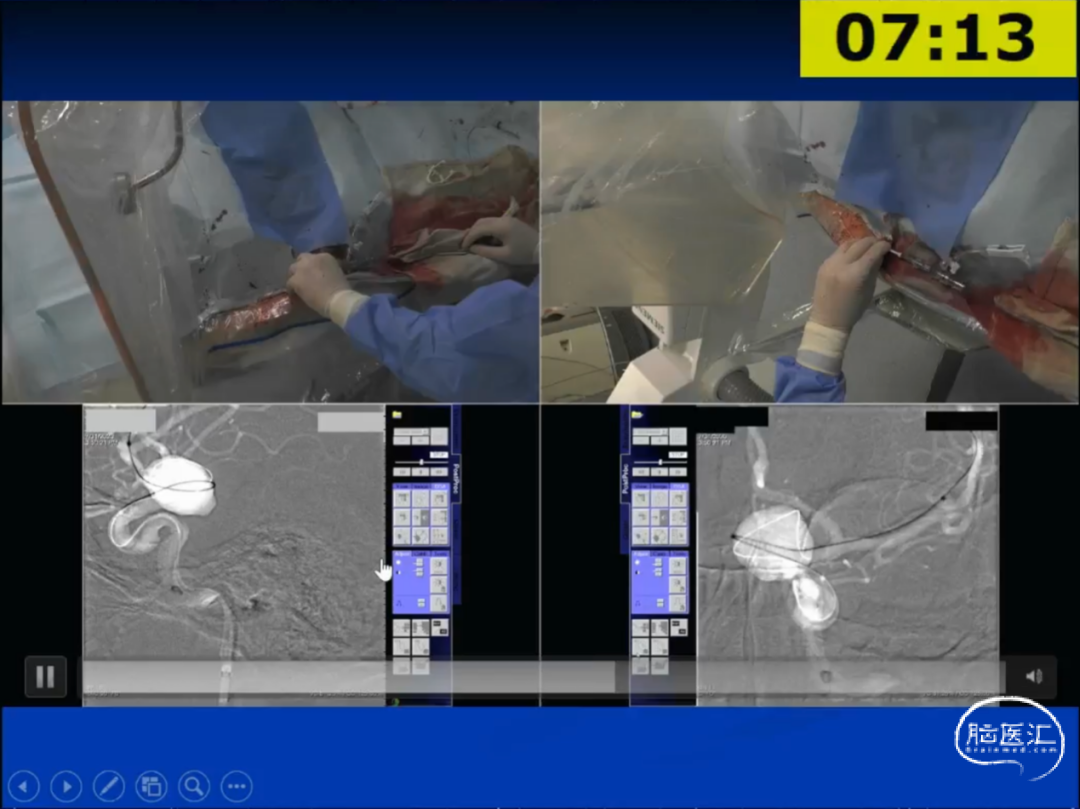
Task: Click folder icon in left angiography panel
Action: click(397, 413)
